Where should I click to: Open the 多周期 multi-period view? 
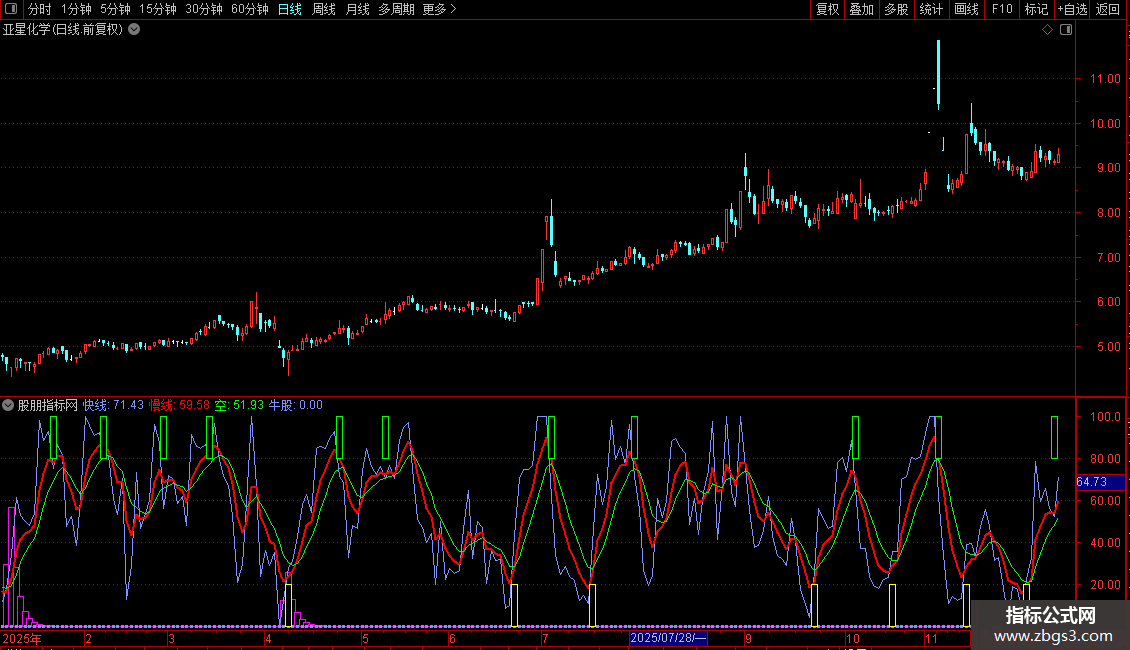coord(397,9)
